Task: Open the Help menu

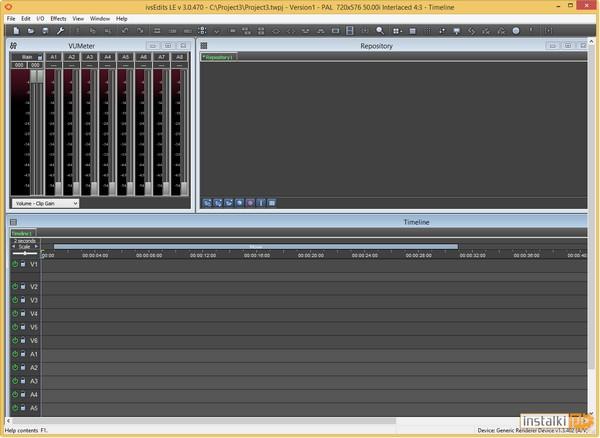Action: coord(121,18)
